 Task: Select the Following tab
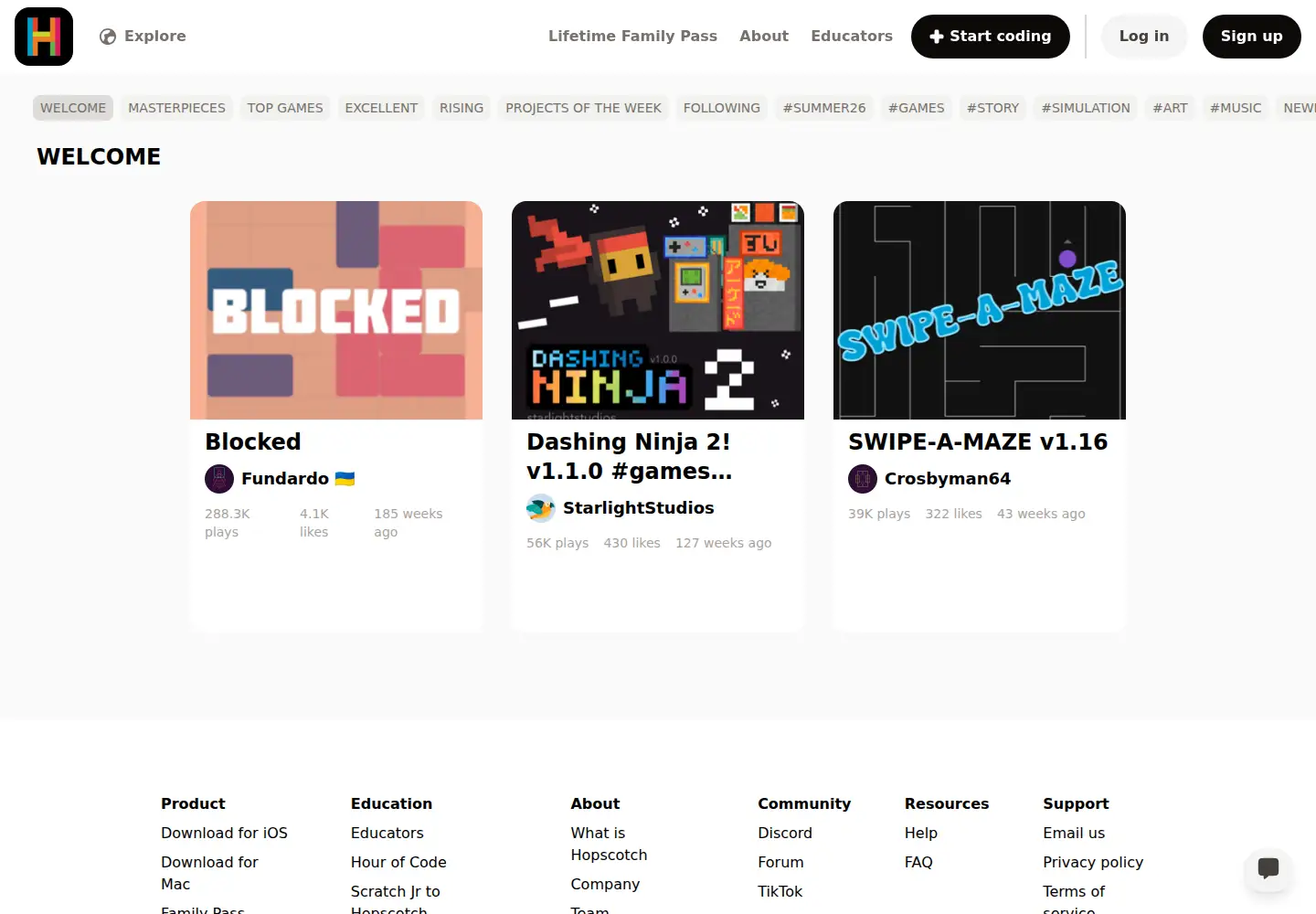(722, 108)
